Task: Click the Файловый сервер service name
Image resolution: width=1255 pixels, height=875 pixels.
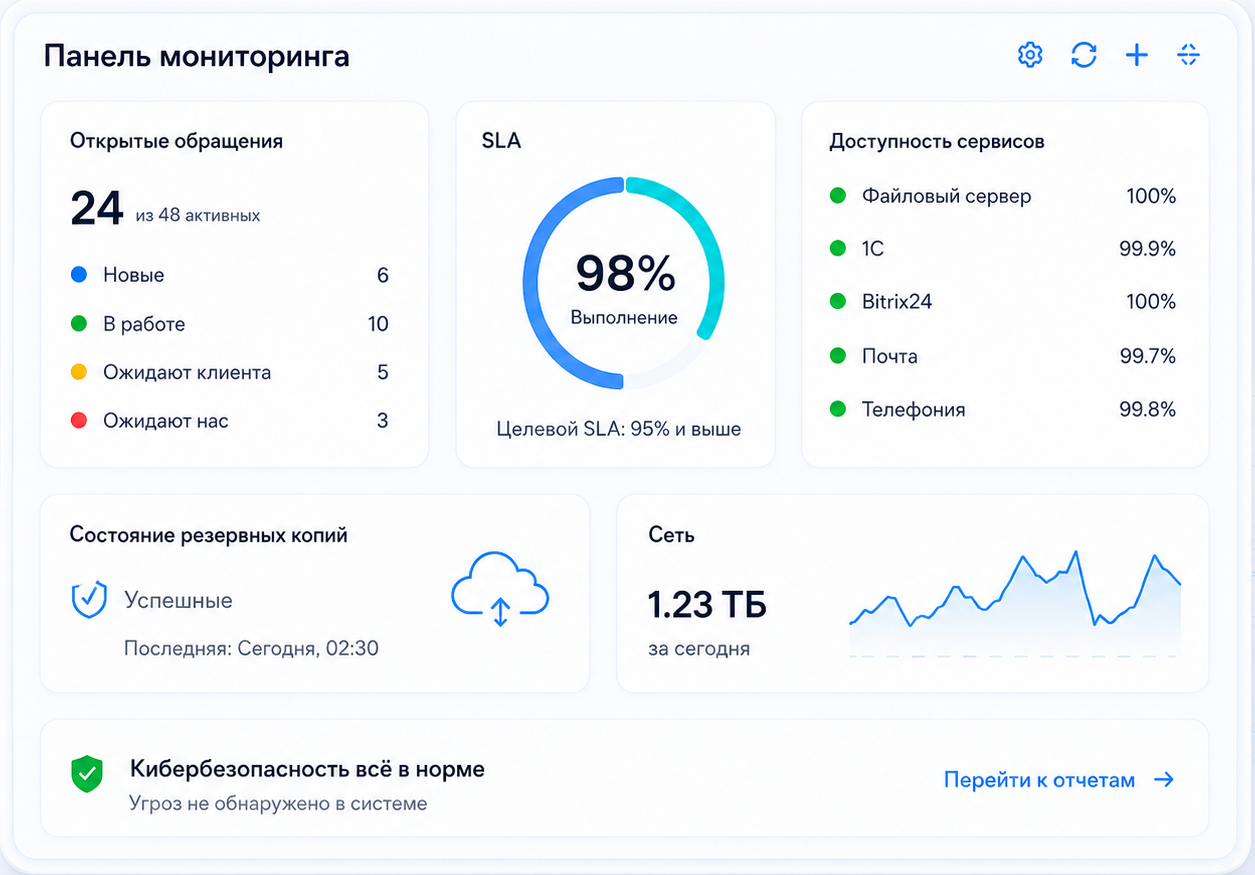Action: click(x=946, y=196)
